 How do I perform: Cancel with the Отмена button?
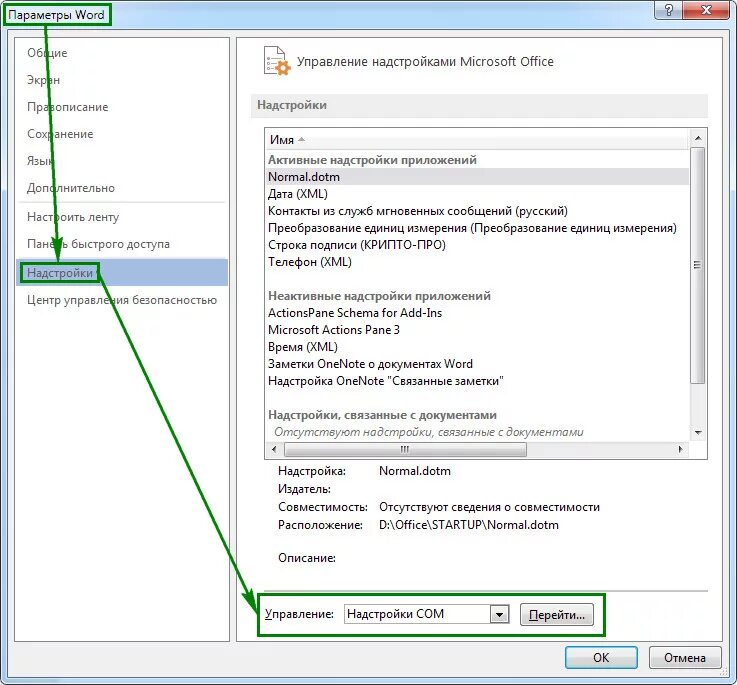[x=684, y=657]
